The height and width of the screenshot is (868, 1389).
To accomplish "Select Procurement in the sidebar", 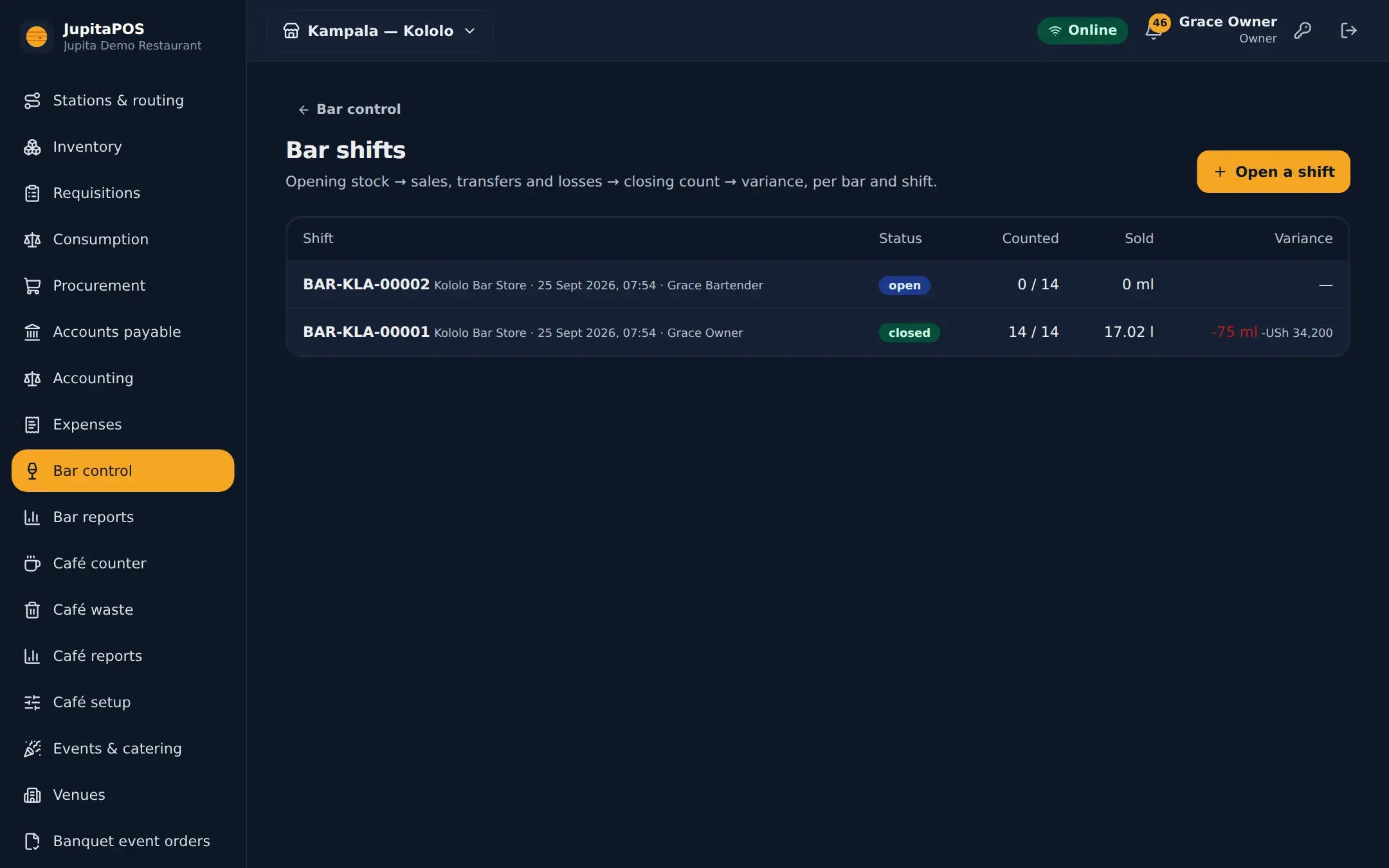I will (123, 285).
